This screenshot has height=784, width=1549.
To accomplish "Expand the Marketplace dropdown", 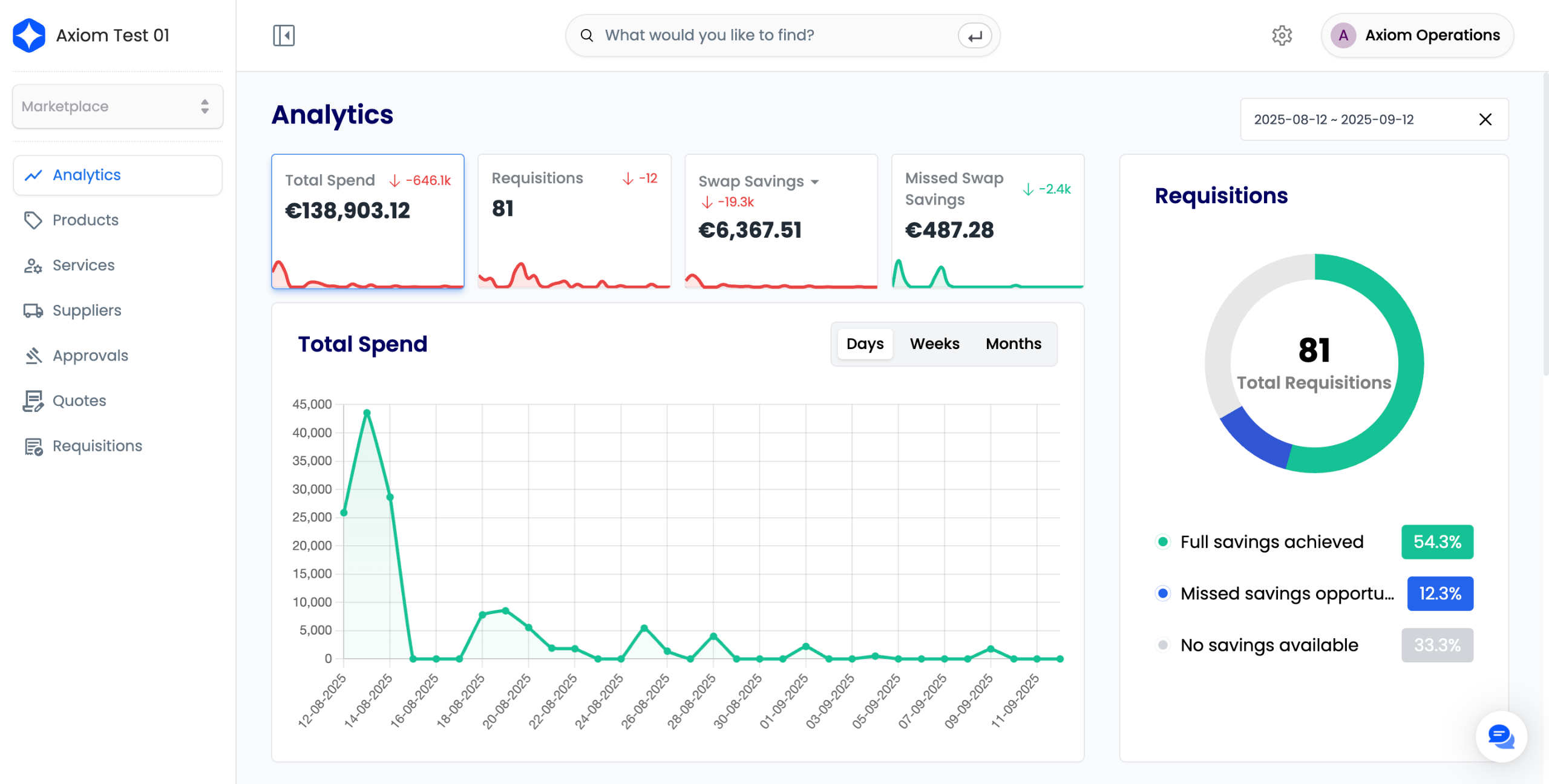I will tap(117, 106).
